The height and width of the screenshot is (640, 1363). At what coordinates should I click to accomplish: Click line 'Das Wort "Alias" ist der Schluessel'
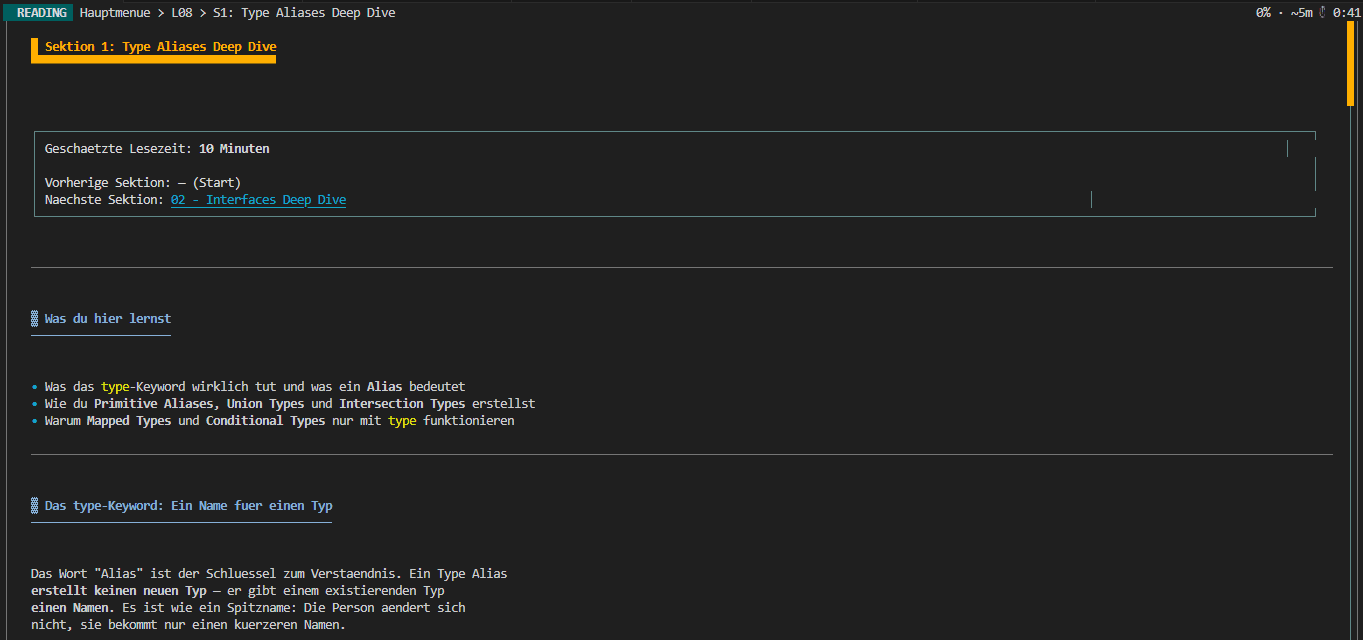tap(269, 574)
